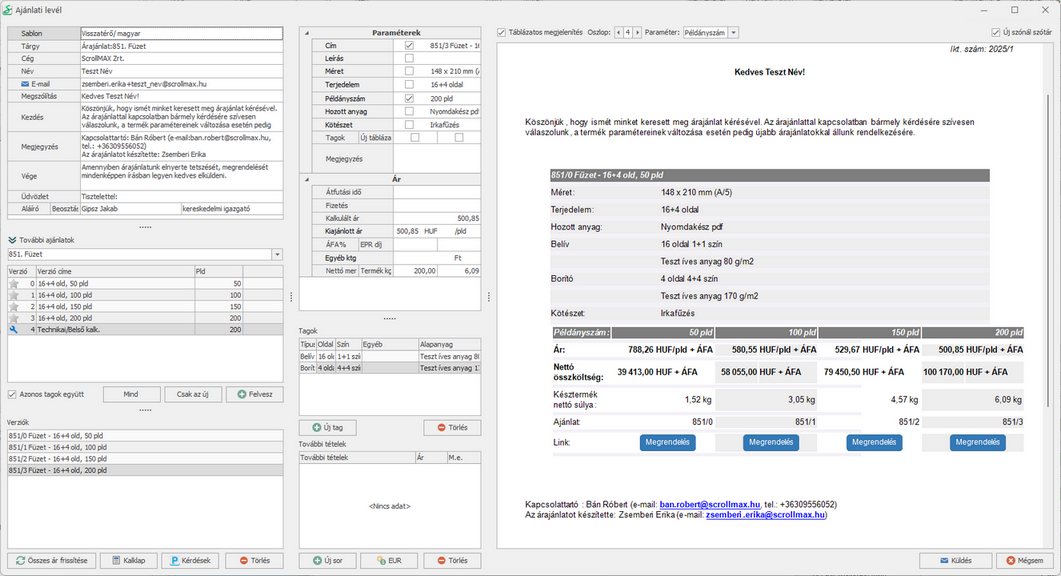Open the Kalklap calculation sheet
The image size is (1061, 576).
click(128, 561)
